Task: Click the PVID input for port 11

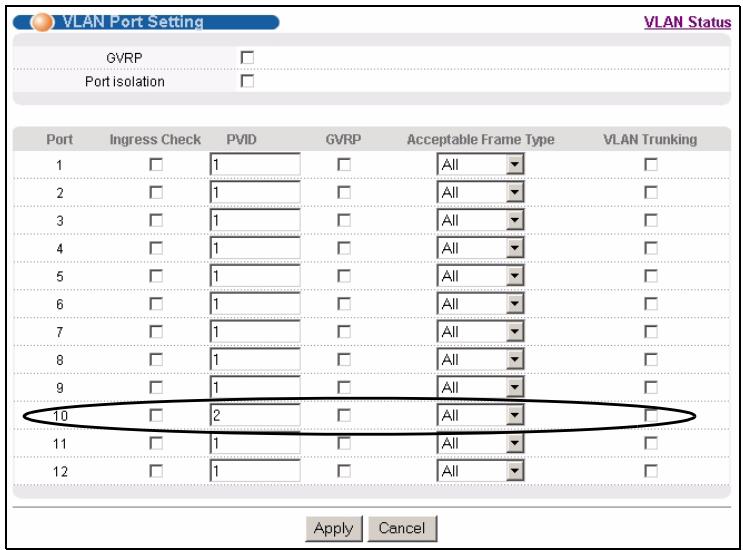Action: pyautogui.click(x=255, y=443)
